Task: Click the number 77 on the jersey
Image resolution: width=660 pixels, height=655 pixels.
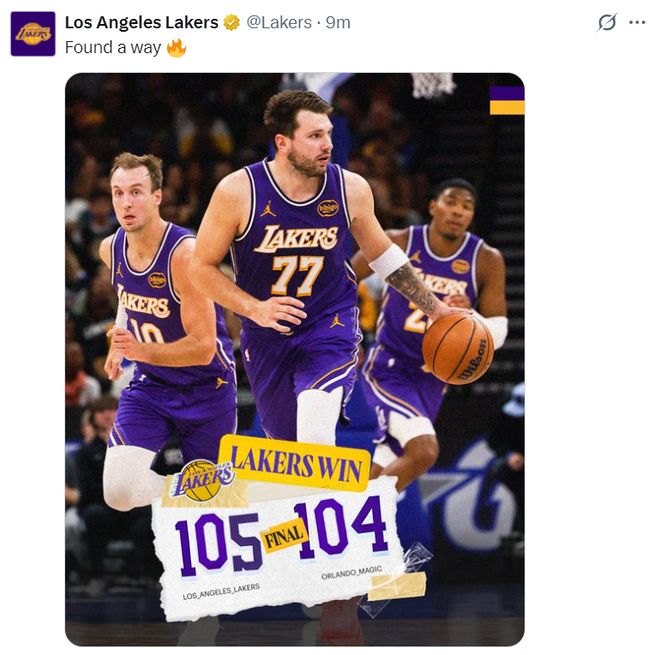Action: click(x=296, y=276)
